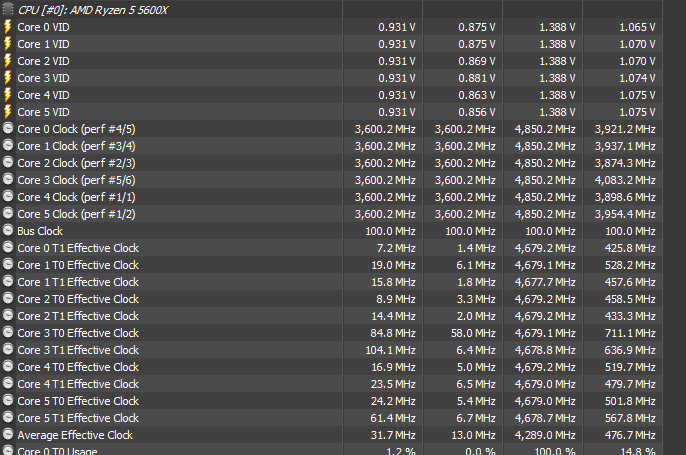Select Core 0 Clock (perf #4/5) label
The width and height of the screenshot is (686, 455).
tap(77, 130)
